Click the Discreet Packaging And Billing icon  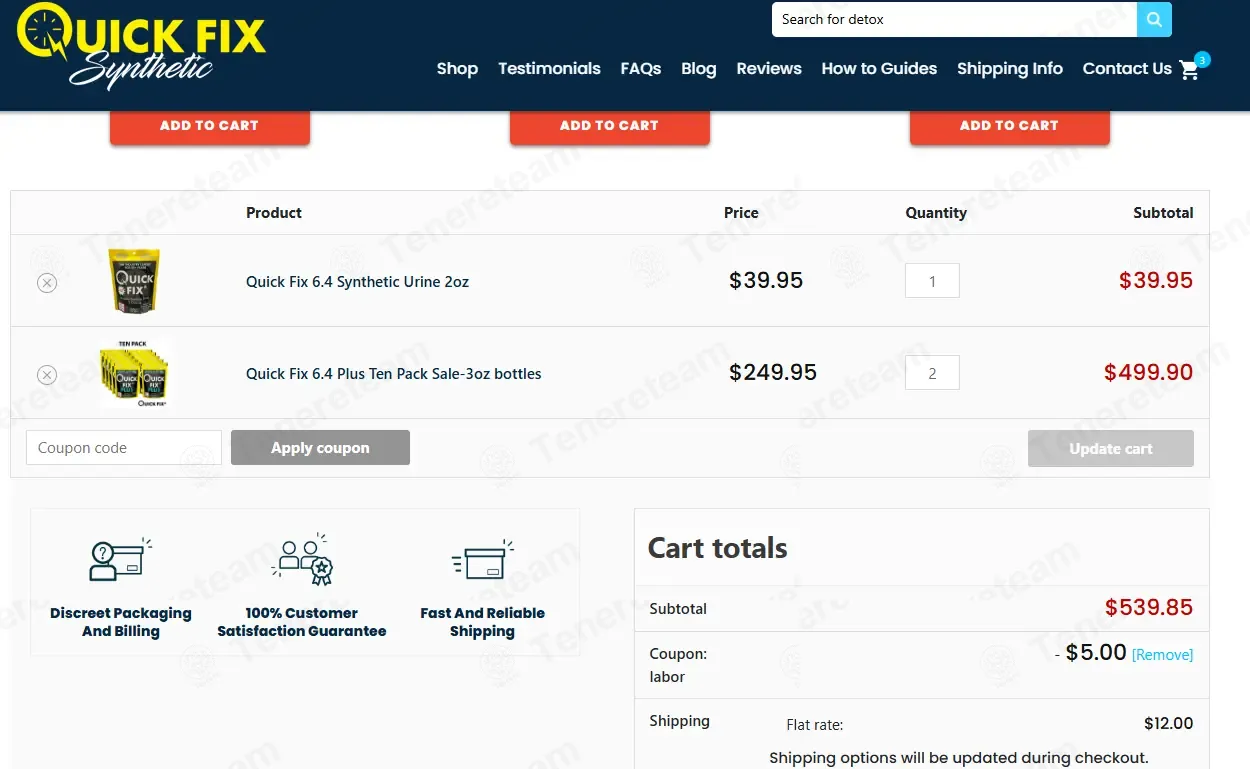[x=120, y=561]
